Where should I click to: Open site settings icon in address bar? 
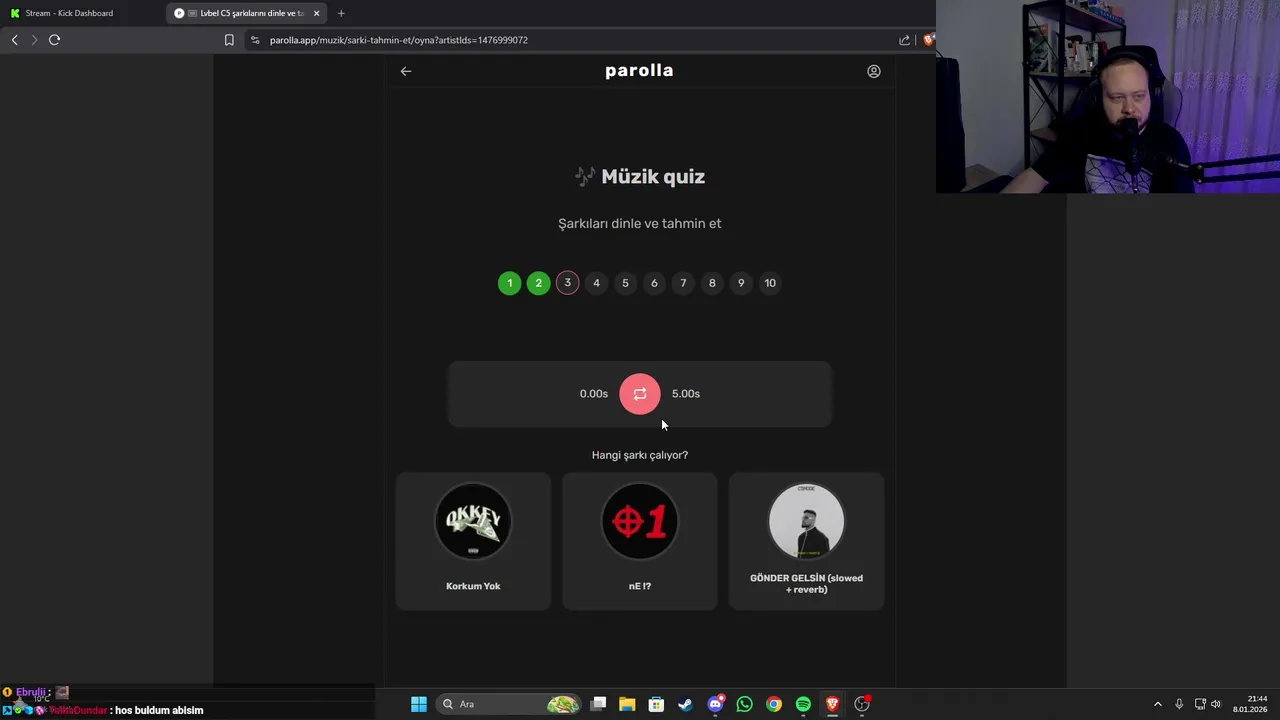(255, 40)
